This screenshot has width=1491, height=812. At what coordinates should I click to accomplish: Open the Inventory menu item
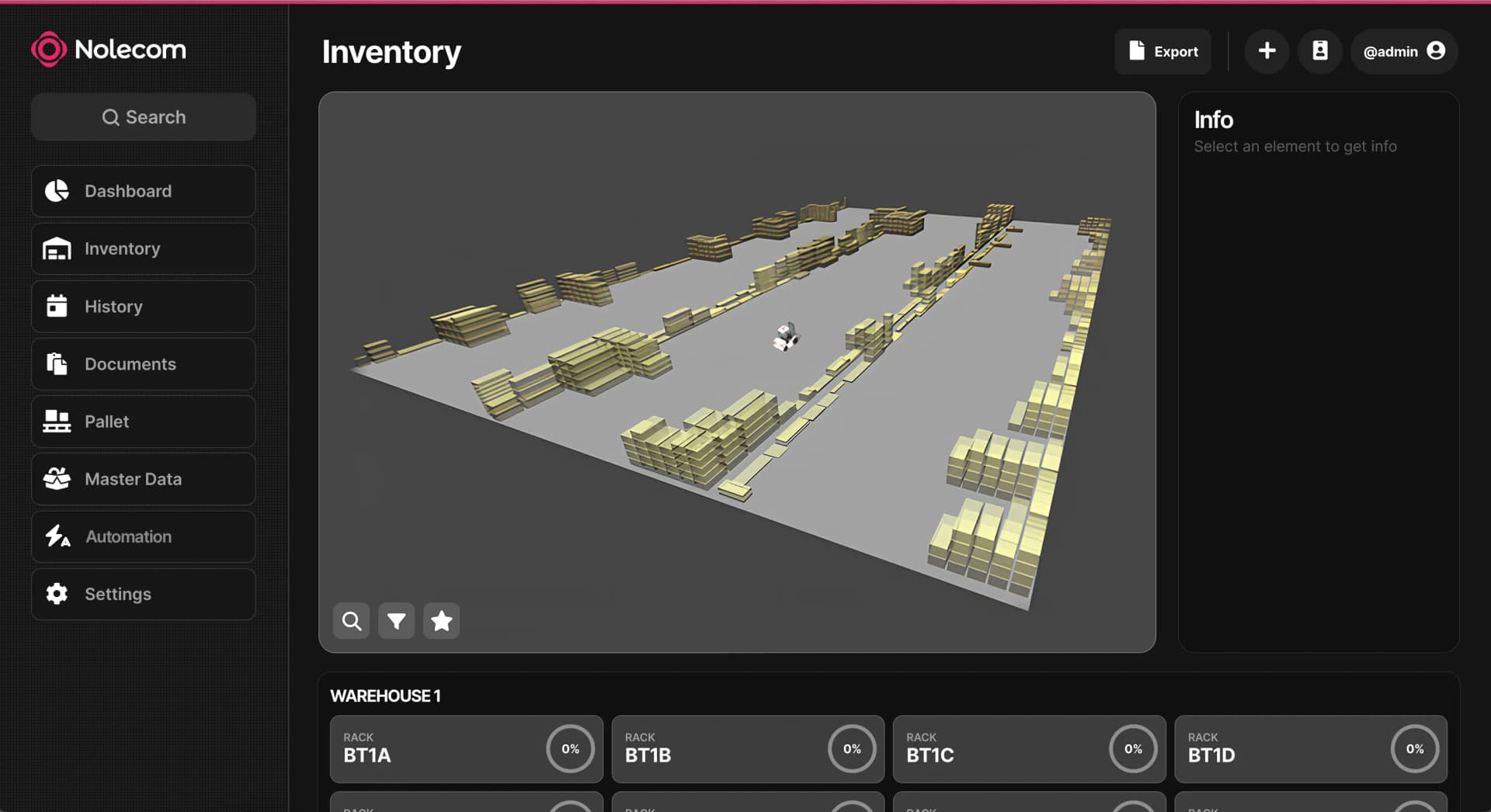tap(144, 248)
